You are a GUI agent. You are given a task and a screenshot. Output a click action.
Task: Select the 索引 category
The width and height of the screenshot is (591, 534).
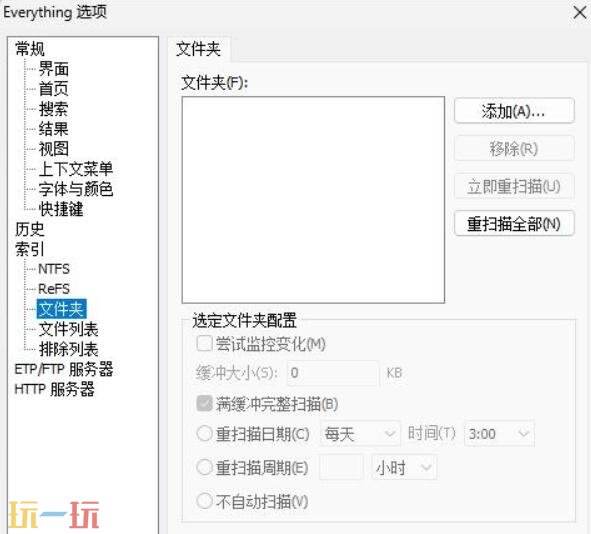[29, 249]
